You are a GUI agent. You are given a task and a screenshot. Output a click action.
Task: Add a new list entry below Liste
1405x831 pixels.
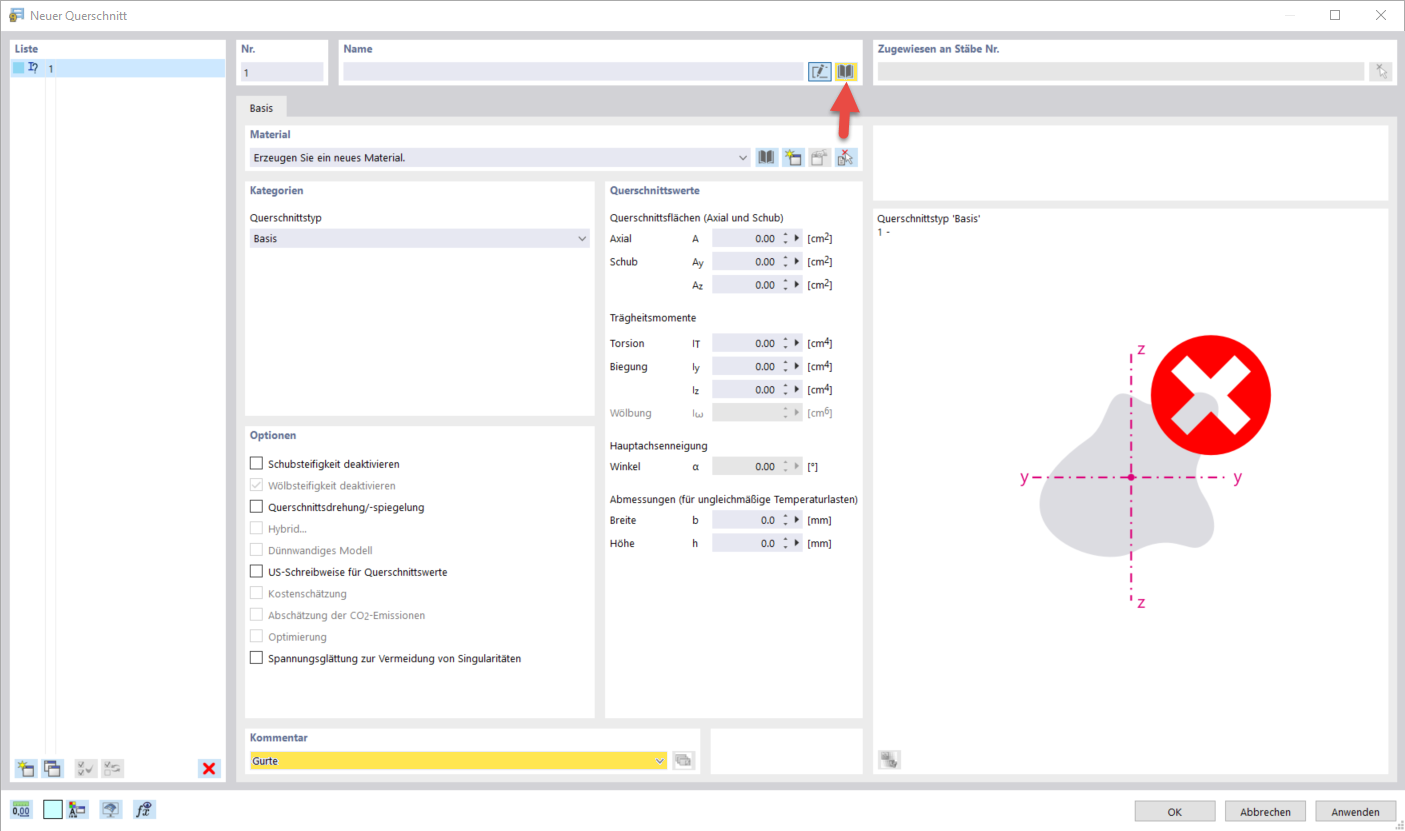click(25, 768)
